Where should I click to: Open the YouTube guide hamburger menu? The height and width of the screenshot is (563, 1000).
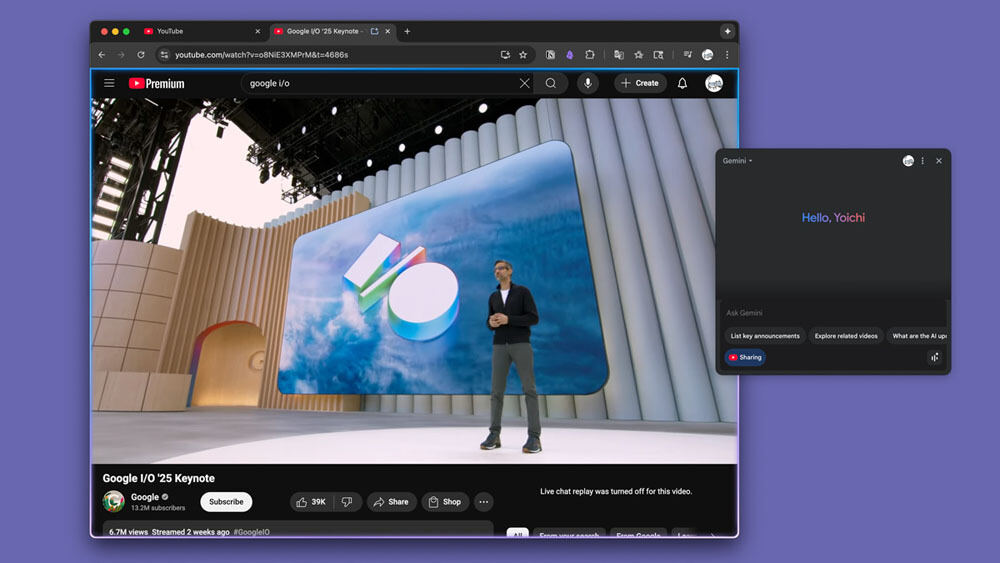(109, 83)
